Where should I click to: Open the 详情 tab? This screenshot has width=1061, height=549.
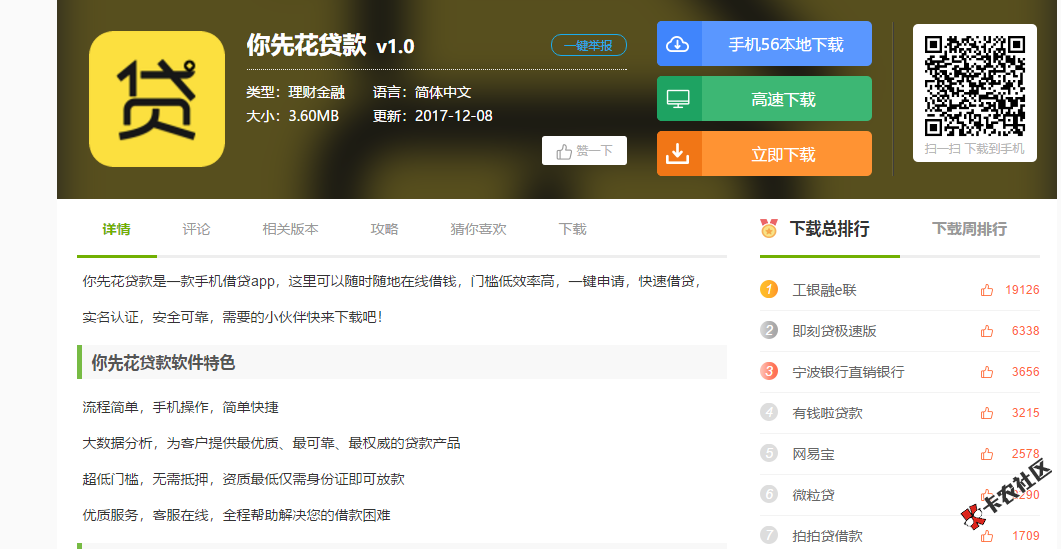(116, 229)
